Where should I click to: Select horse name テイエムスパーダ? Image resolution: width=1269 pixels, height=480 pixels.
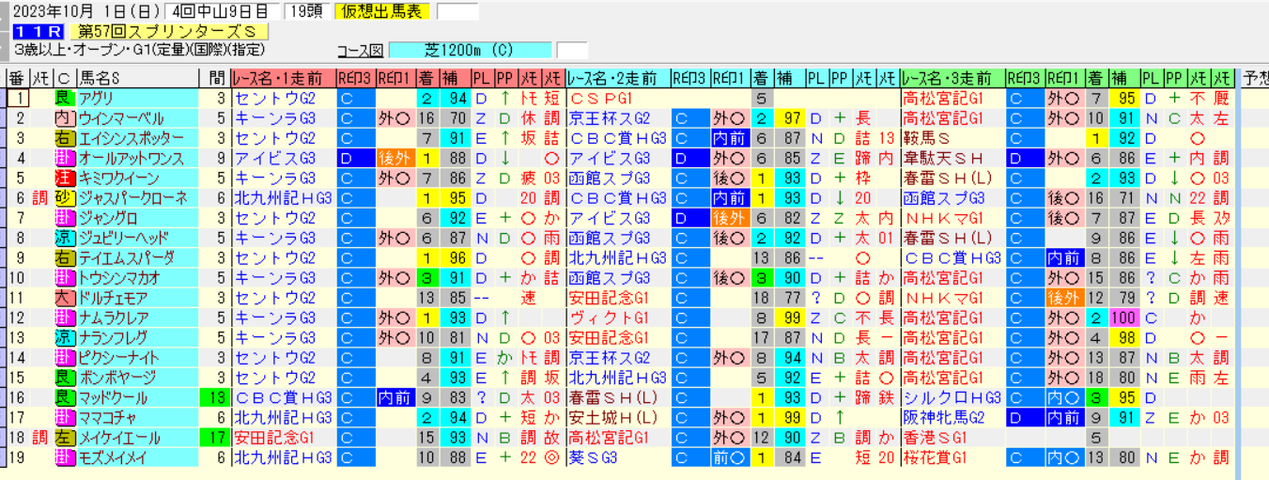click(x=126, y=258)
